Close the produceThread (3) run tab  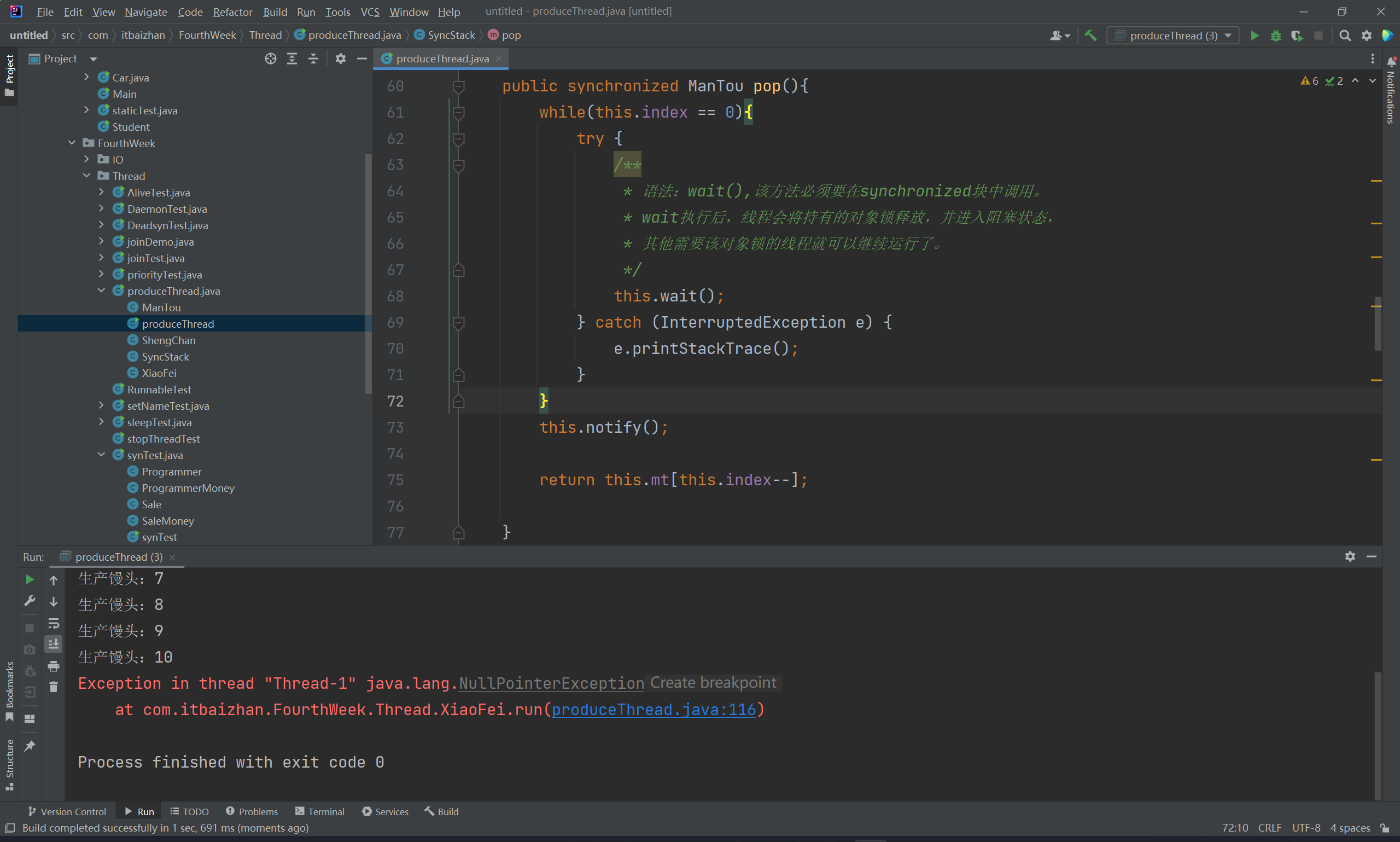pos(172,557)
